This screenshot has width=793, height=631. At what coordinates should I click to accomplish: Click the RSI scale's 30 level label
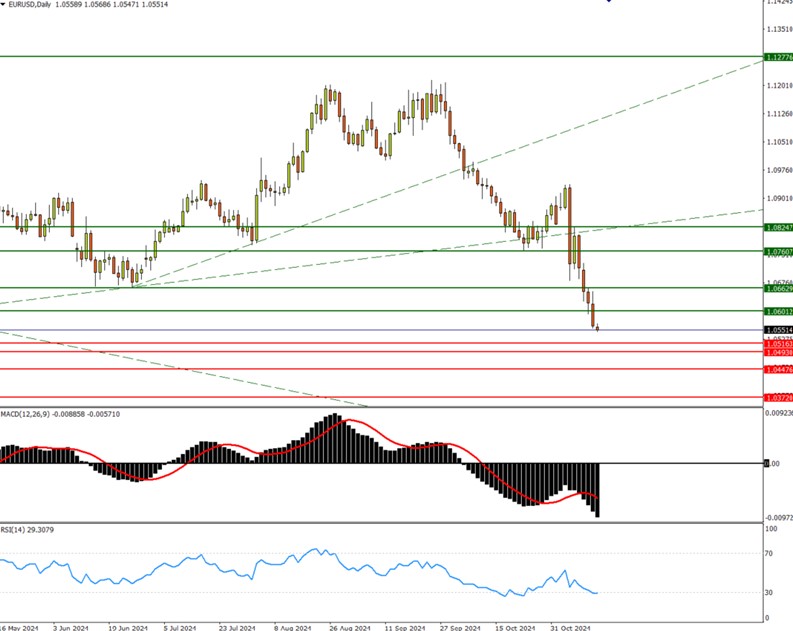769,593
